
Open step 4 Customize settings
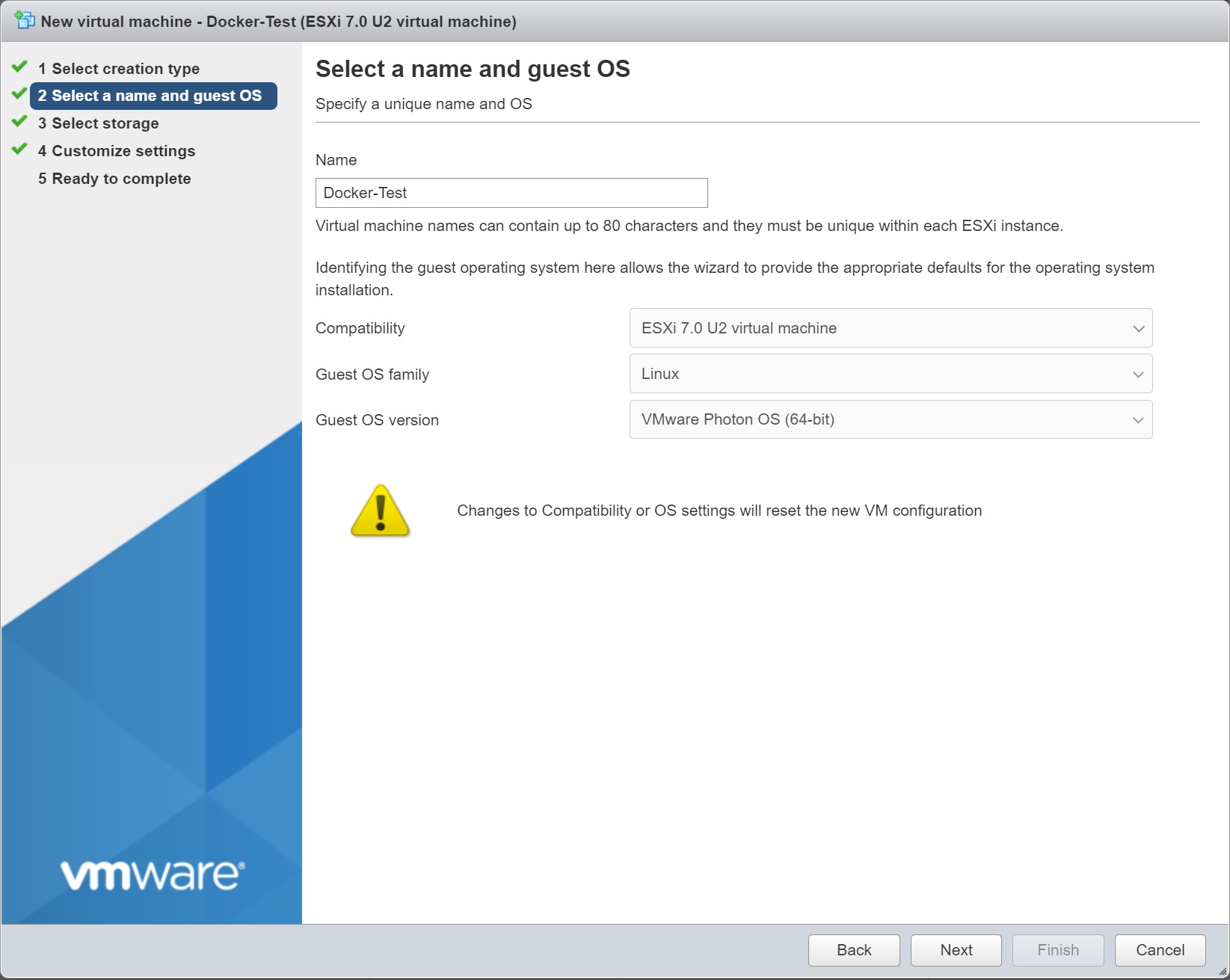tap(117, 151)
